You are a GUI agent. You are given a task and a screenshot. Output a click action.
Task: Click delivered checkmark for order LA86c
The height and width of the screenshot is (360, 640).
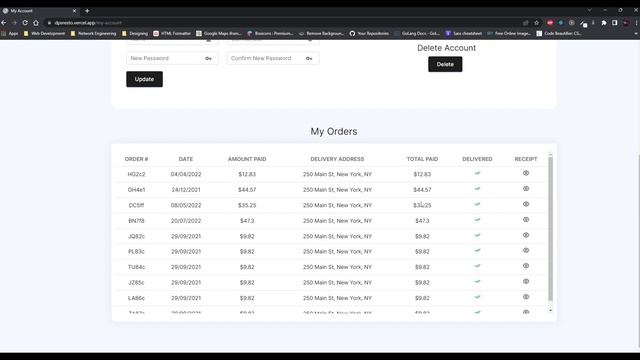tap(477, 297)
